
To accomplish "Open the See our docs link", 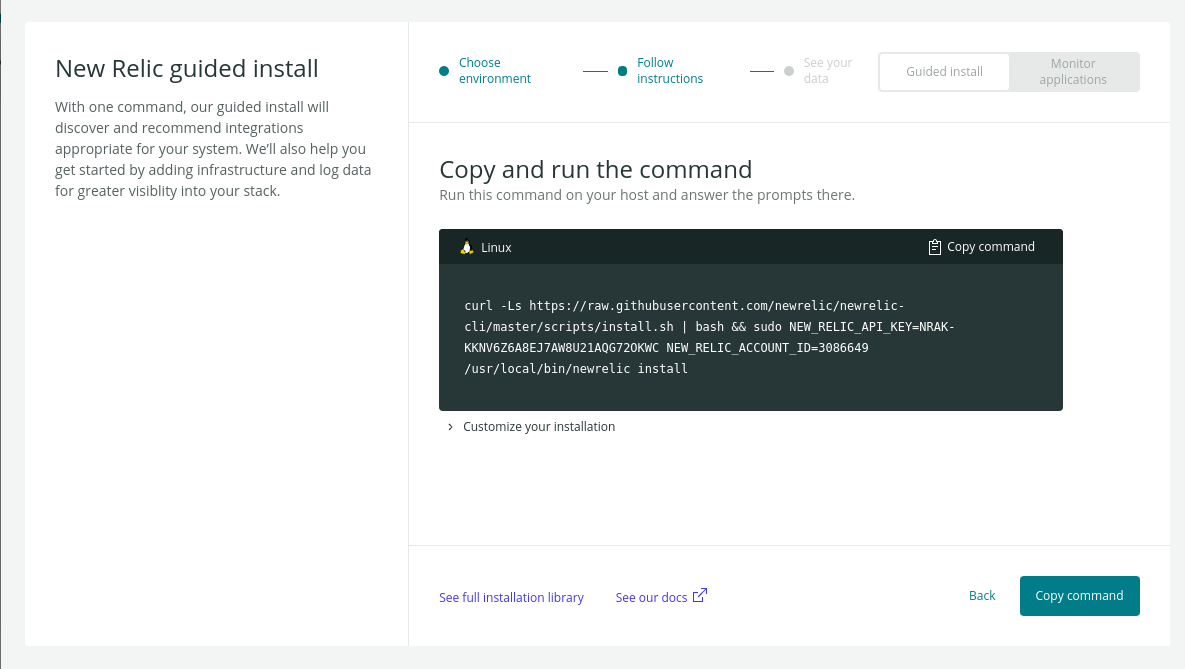I will coord(651,597).
